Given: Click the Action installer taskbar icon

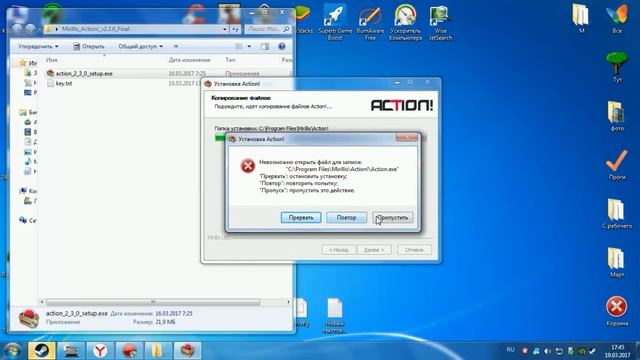Looking at the screenshot, I should click(x=187, y=350).
